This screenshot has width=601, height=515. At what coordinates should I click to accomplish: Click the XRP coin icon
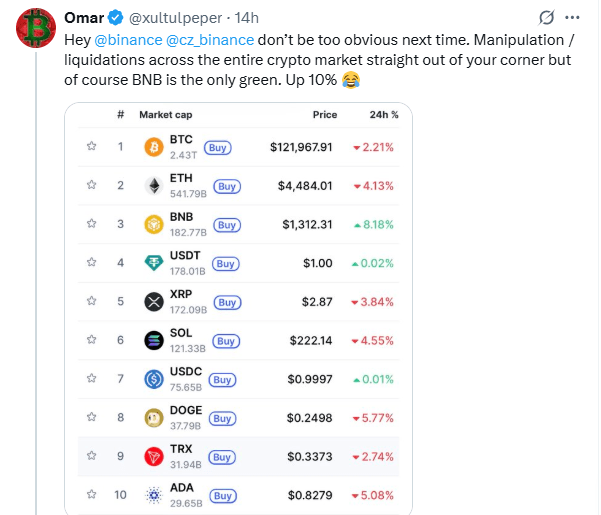(x=154, y=302)
